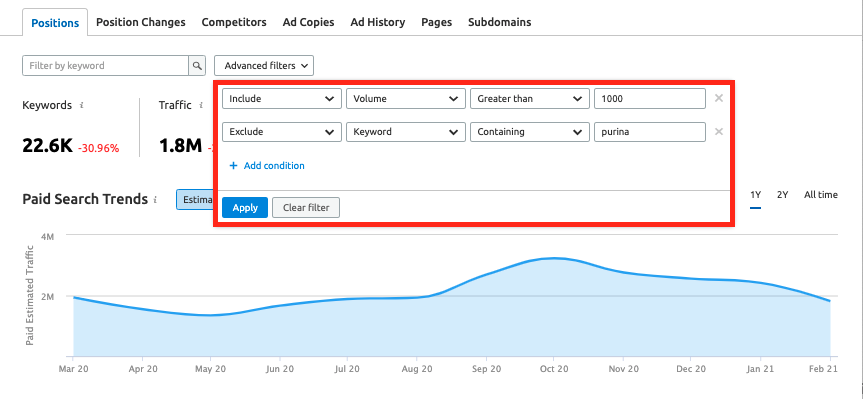
Task: Open the Exclude dropdown in second row
Action: click(282, 132)
